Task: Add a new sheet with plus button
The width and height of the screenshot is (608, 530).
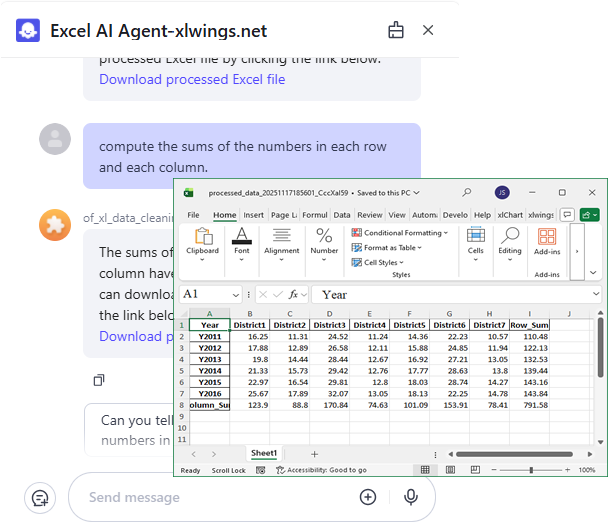Action: coord(314,454)
